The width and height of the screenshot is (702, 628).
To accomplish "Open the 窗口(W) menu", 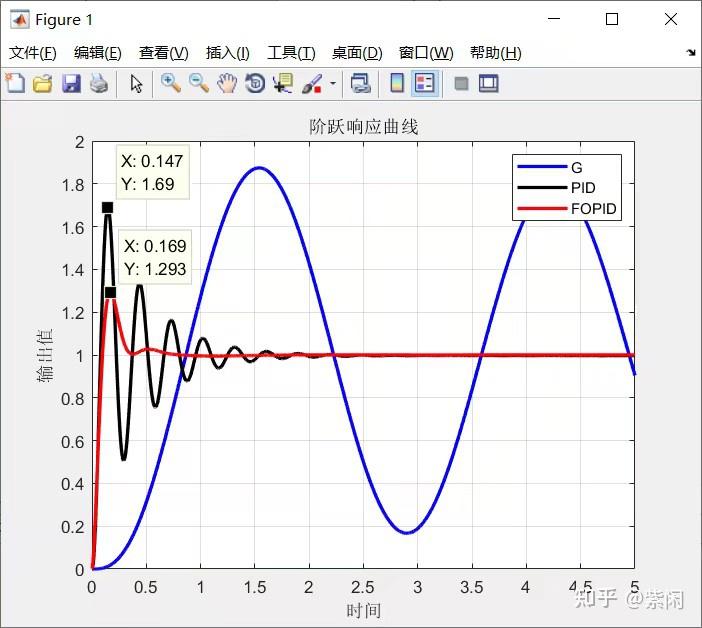I will 426,53.
